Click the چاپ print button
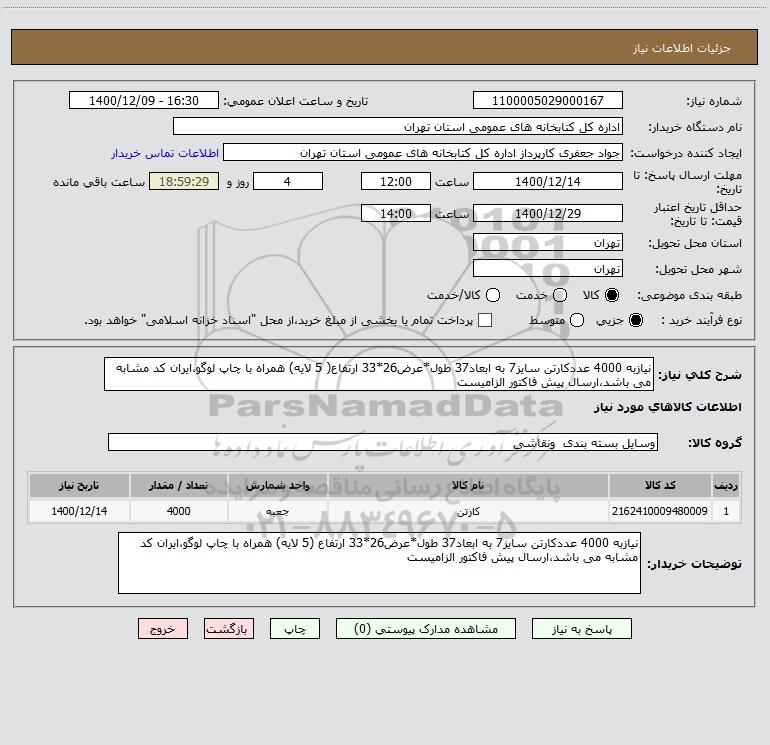 tap(295, 629)
